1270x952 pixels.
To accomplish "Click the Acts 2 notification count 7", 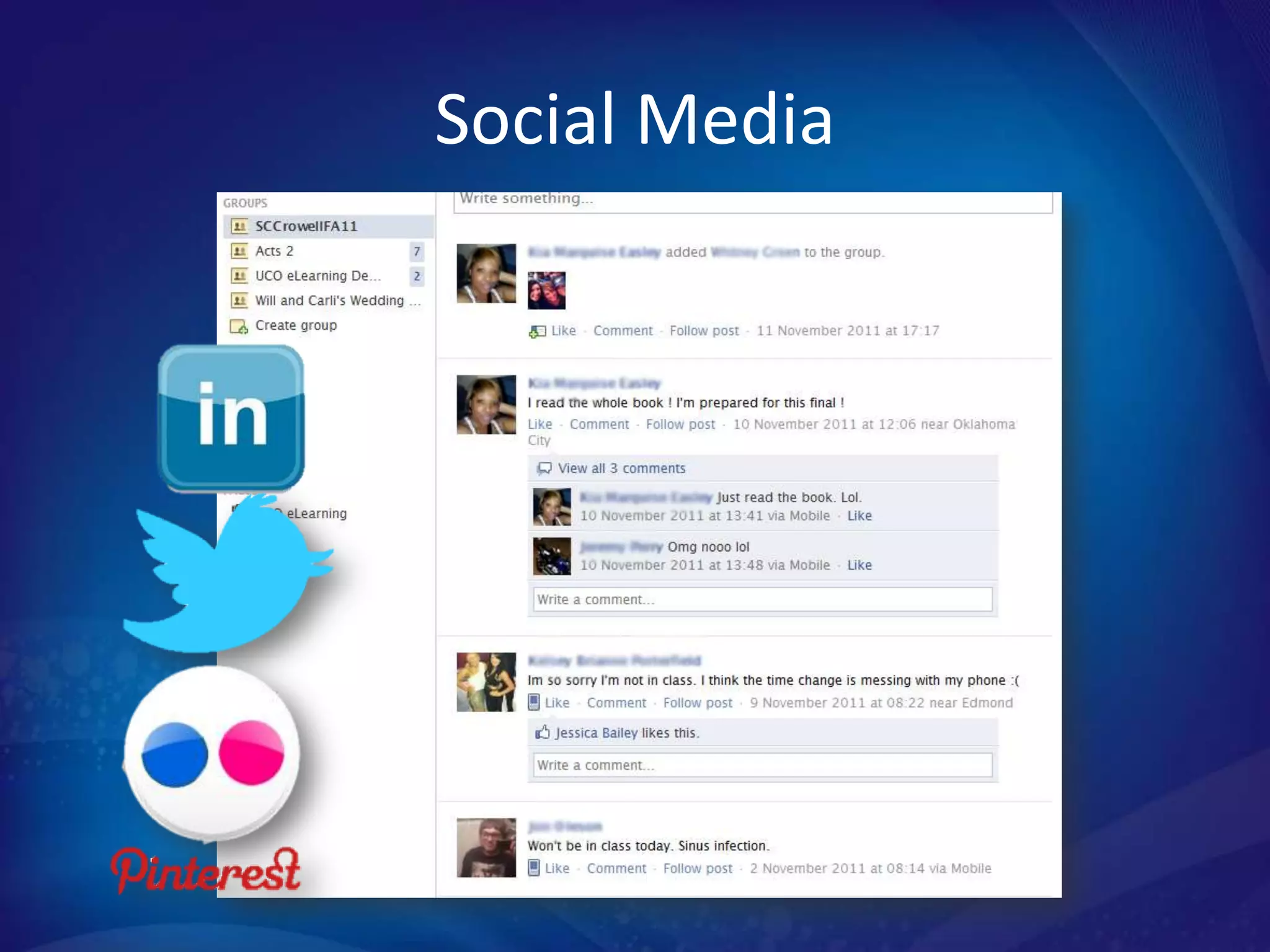I will 417,251.
